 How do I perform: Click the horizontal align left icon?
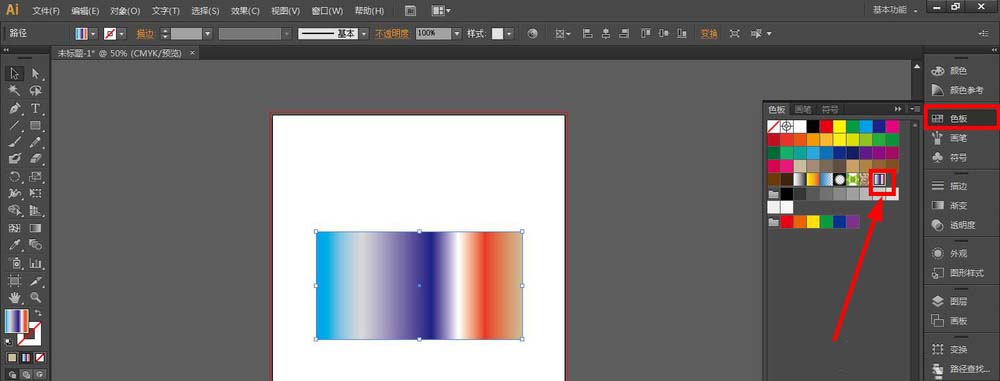[x=587, y=34]
